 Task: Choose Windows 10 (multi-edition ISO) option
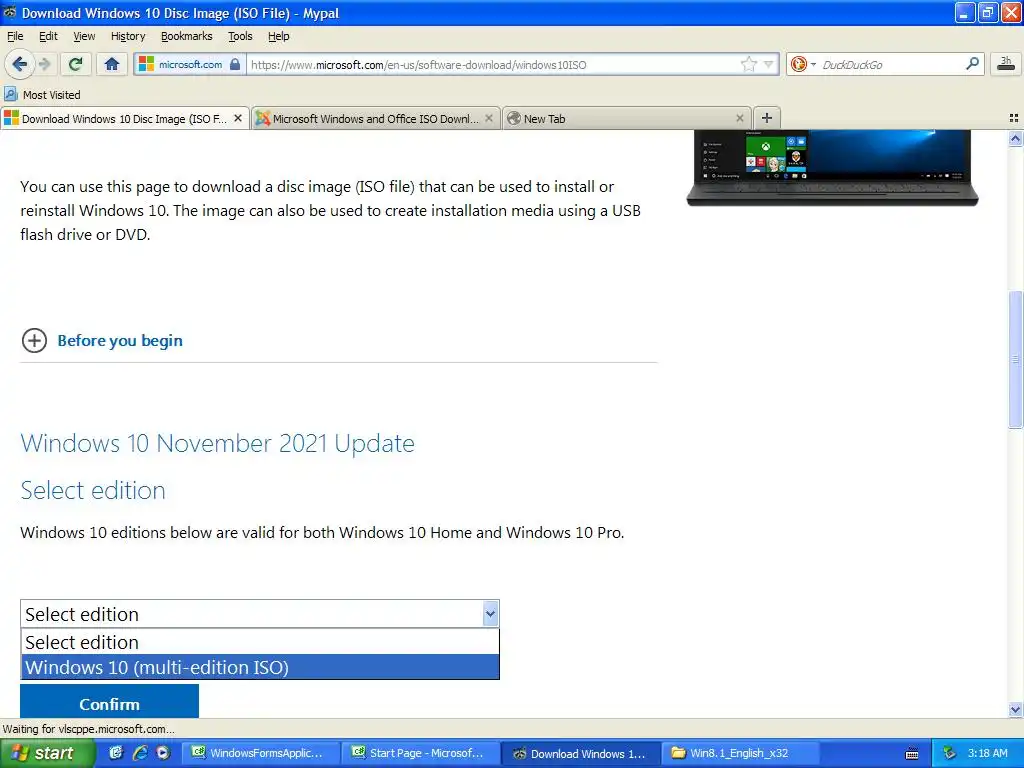point(260,667)
